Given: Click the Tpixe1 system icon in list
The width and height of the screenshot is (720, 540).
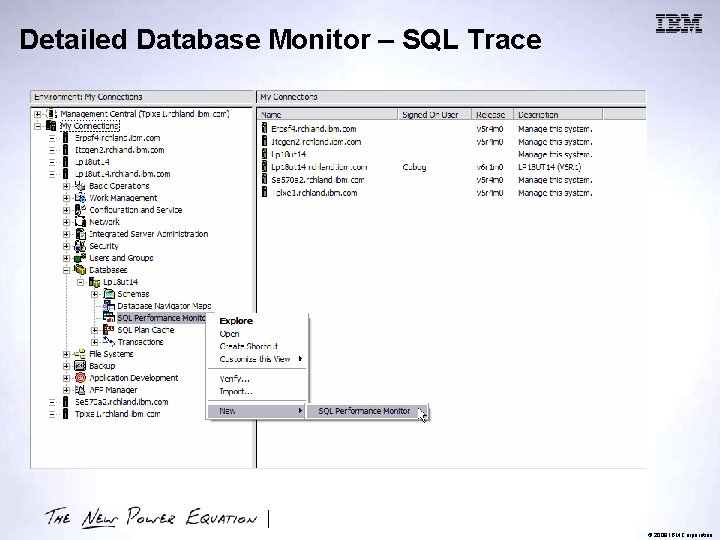Looking at the screenshot, I should pos(264,192).
